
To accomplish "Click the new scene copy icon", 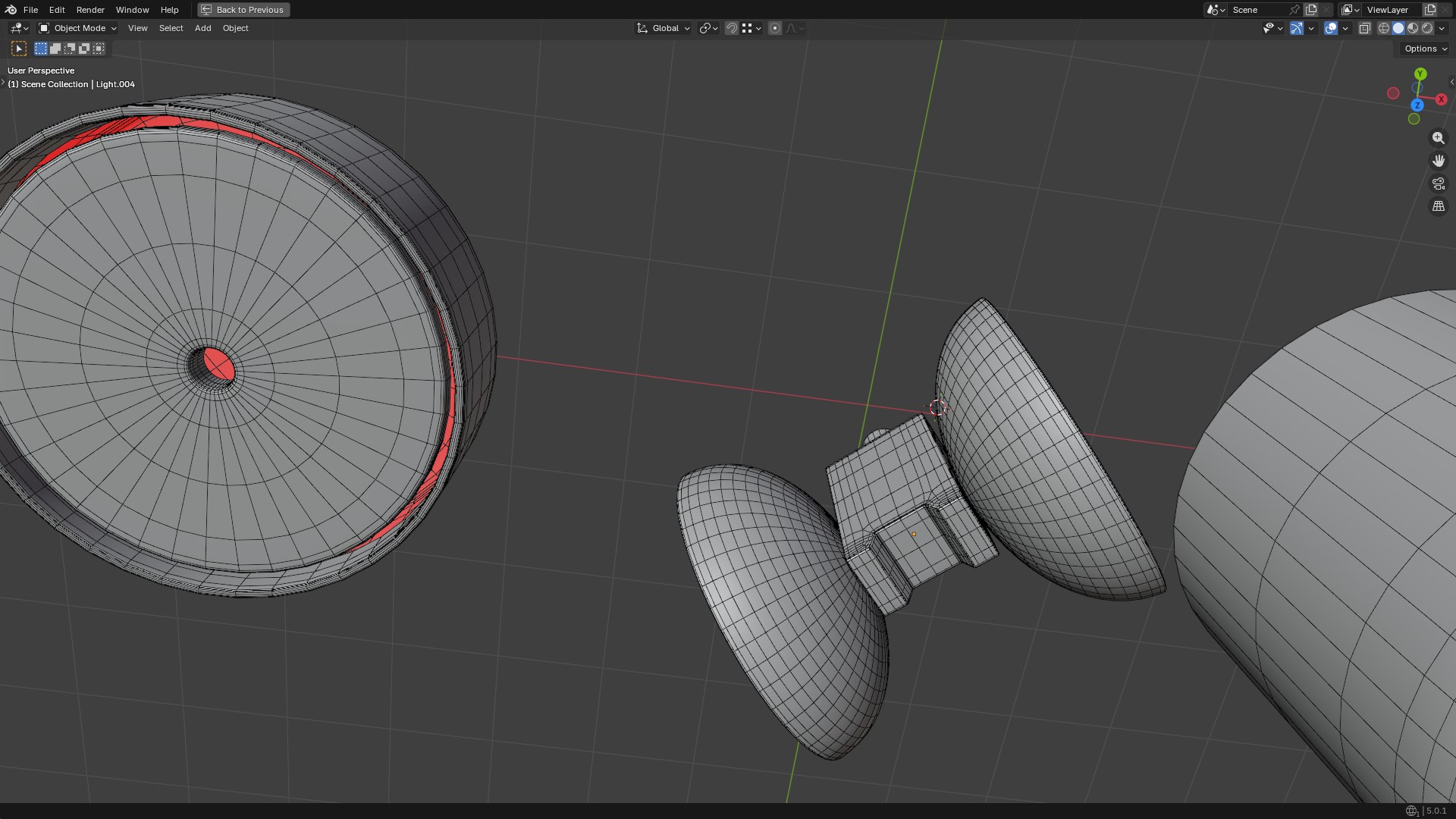I will 1311,10.
